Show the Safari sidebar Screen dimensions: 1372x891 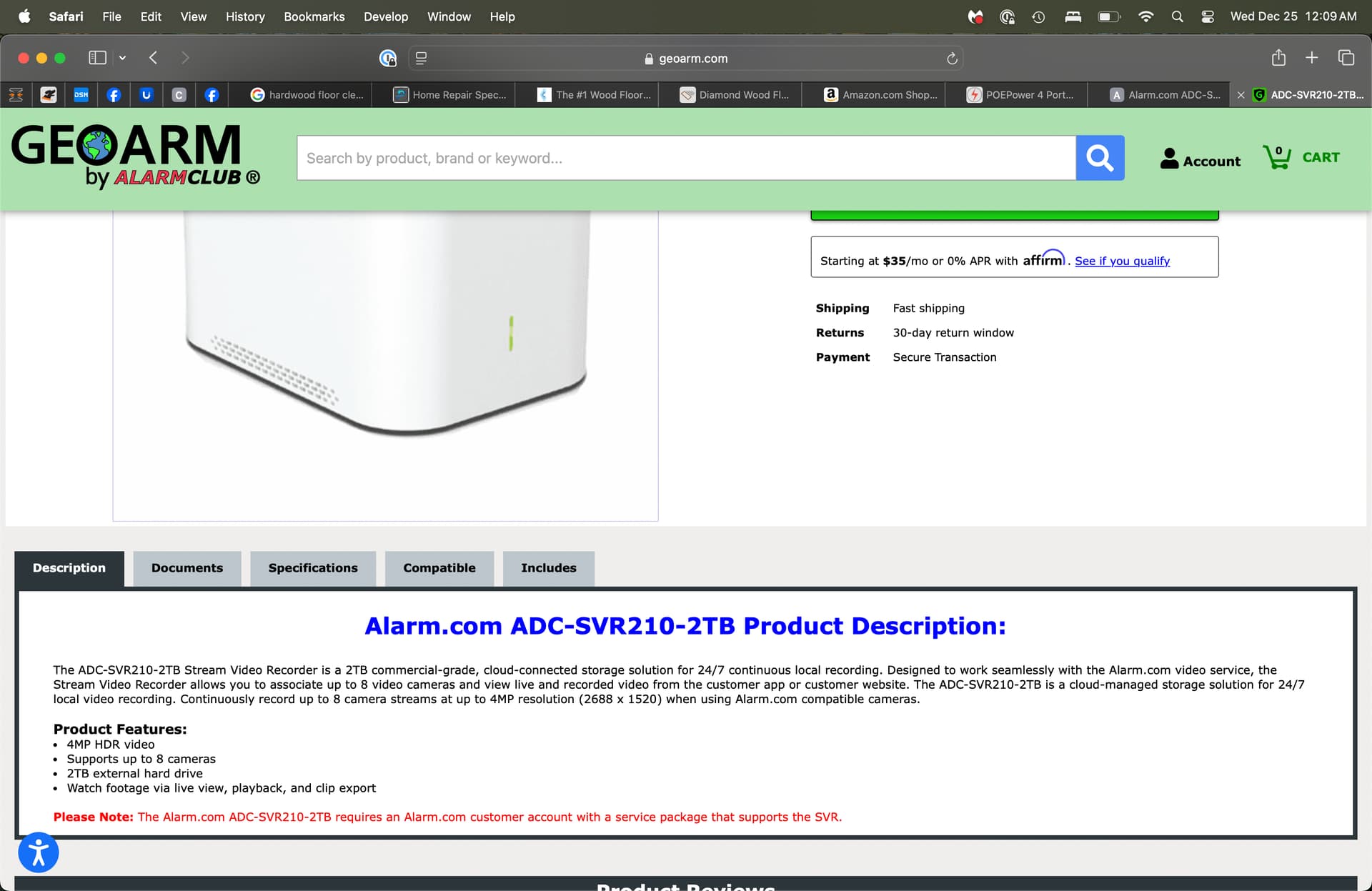pyautogui.click(x=97, y=58)
